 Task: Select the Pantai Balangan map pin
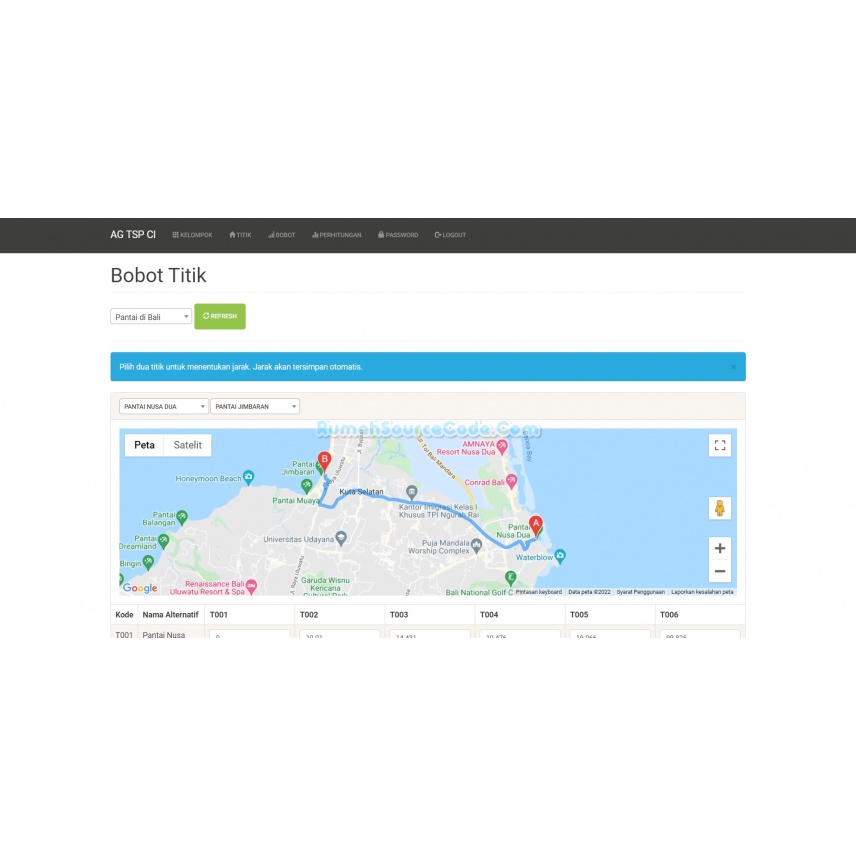coord(182,516)
